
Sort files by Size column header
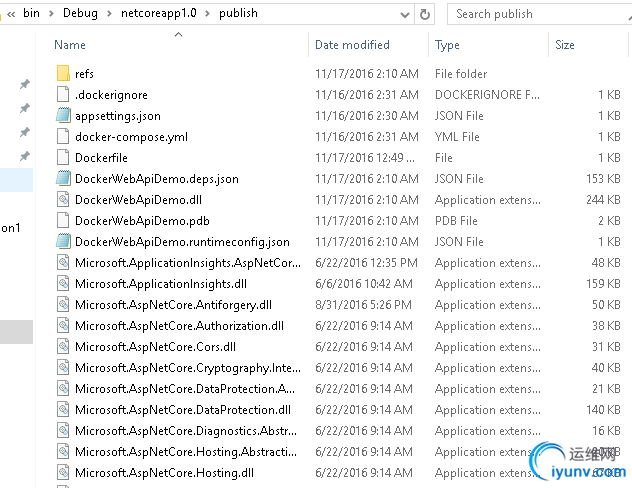[565, 45]
